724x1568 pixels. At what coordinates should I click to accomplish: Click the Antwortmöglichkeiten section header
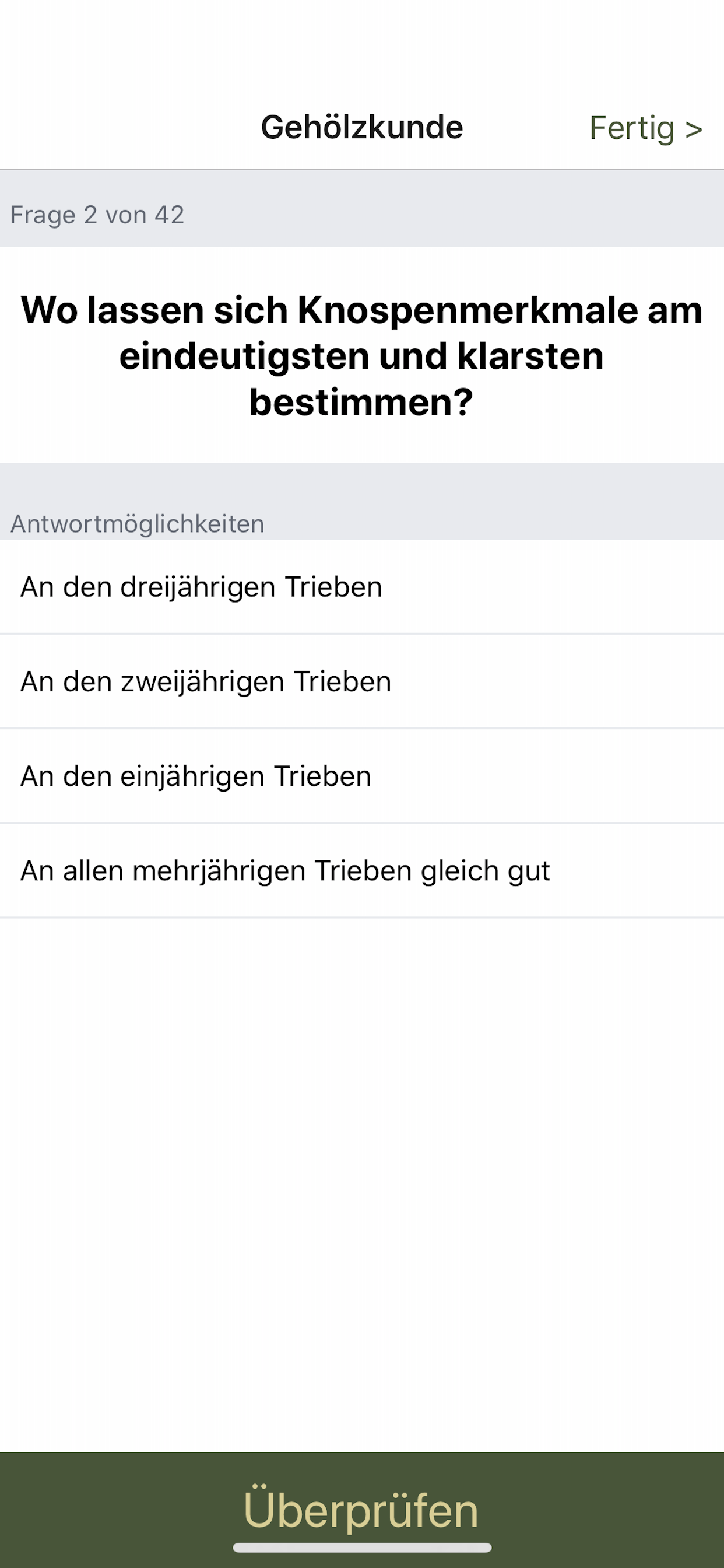point(138,523)
